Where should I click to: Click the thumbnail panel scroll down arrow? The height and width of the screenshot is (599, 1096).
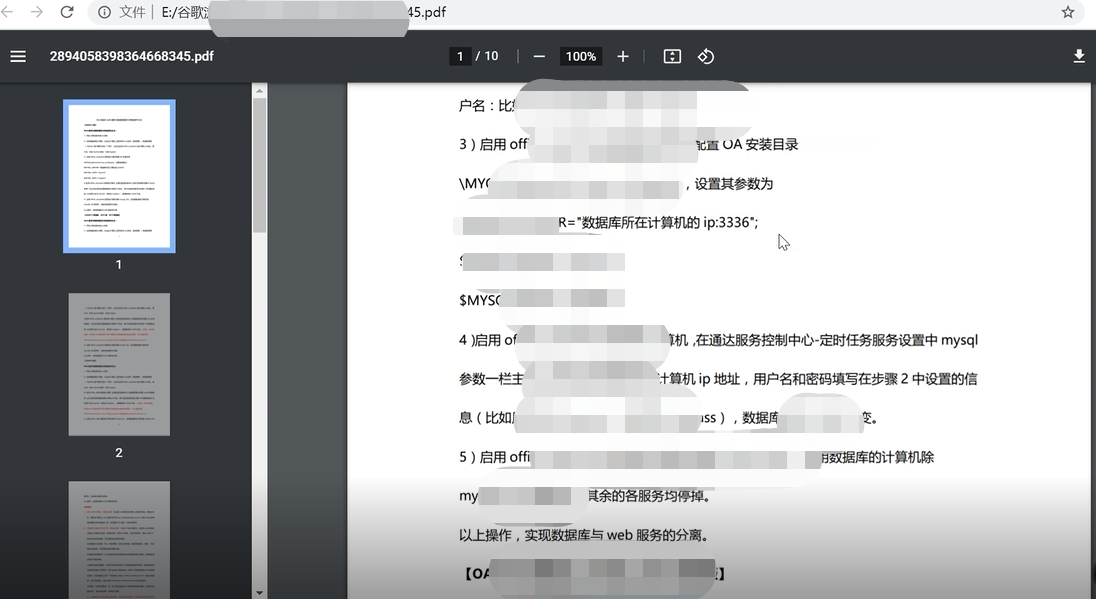pyautogui.click(x=259, y=593)
